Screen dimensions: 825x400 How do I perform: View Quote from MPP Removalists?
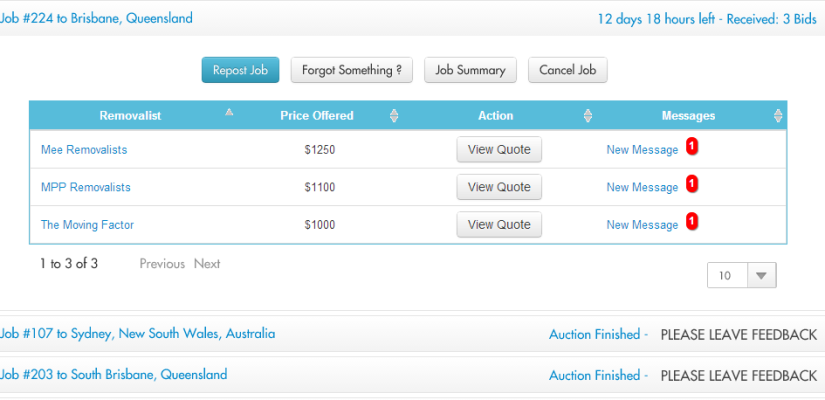[x=499, y=187]
